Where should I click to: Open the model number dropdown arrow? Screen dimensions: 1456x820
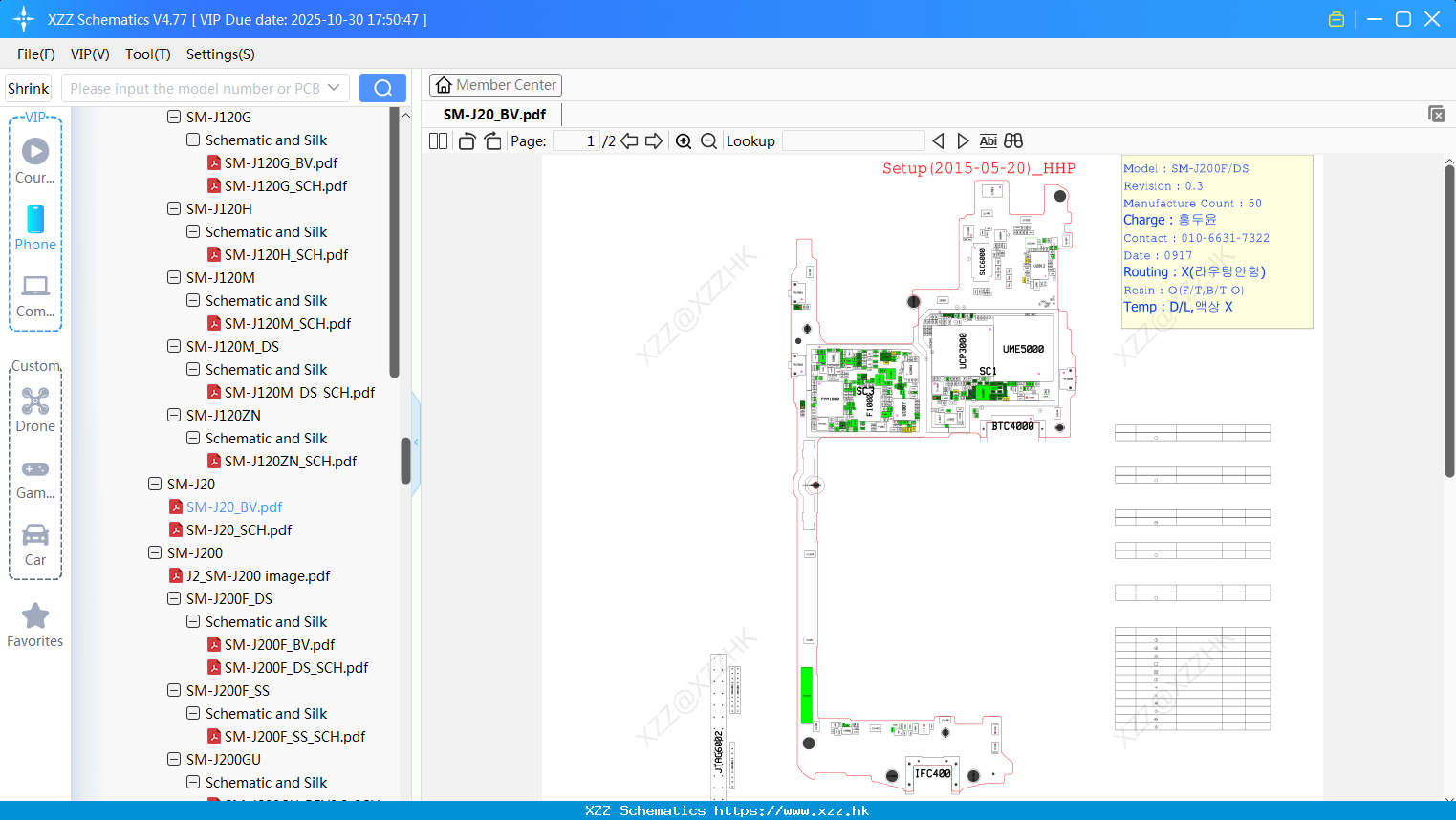(x=334, y=88)
